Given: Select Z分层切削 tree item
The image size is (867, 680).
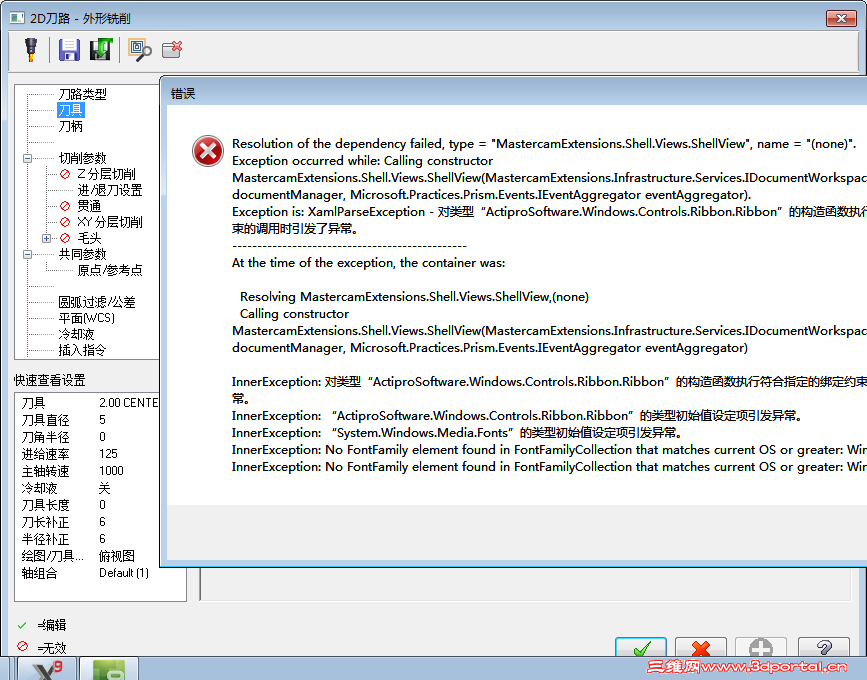Looking at the screenshot, I should tap(106, 174).
